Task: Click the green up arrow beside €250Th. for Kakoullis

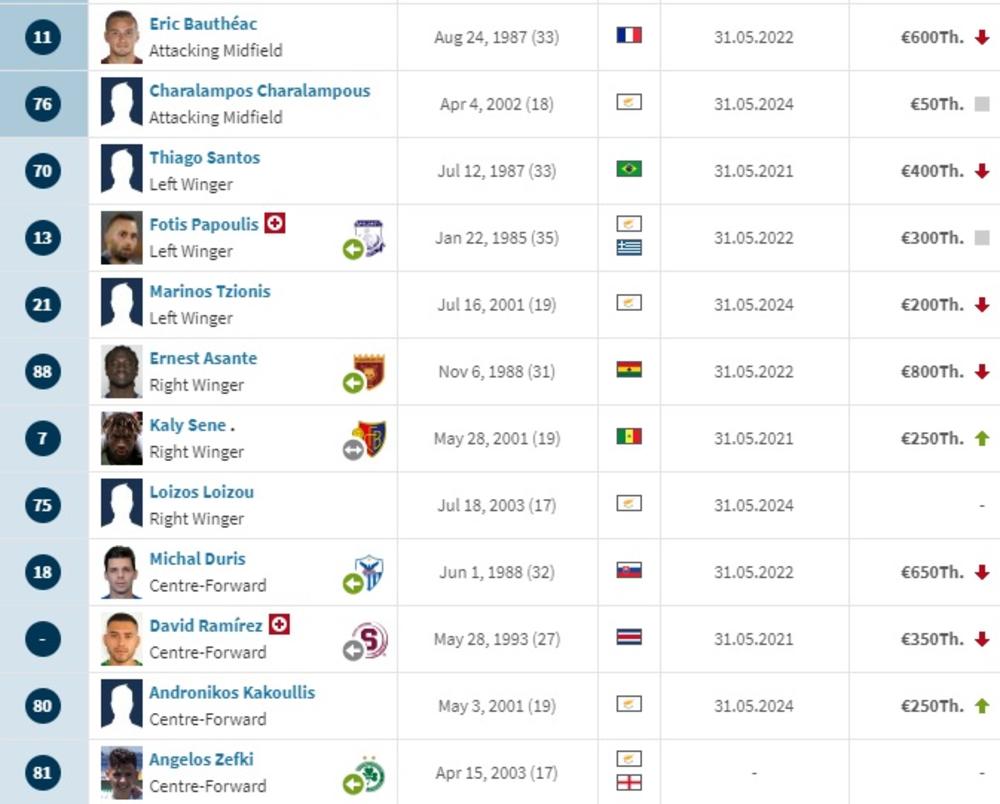Action: pyautogui.click(x=981, y=706)
